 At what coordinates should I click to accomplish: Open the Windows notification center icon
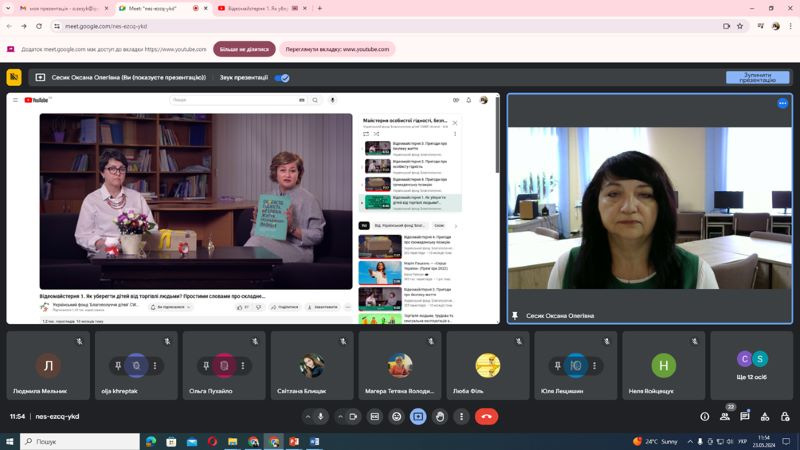tap(786, 441)
